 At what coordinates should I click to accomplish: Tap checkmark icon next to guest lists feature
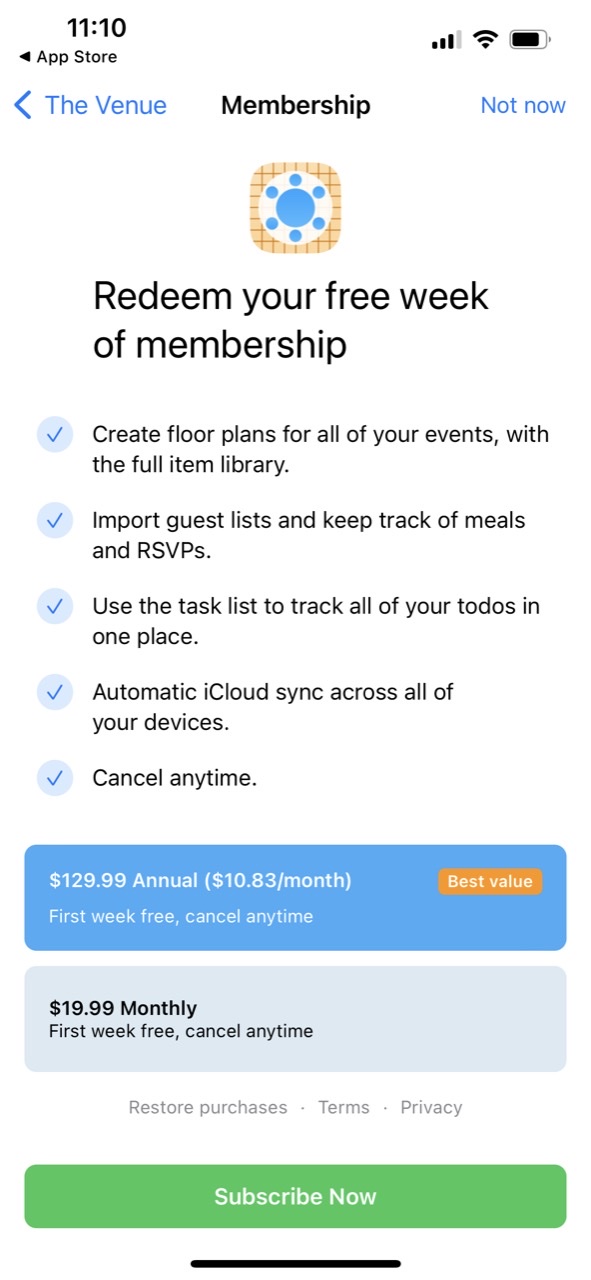[55, 521]
